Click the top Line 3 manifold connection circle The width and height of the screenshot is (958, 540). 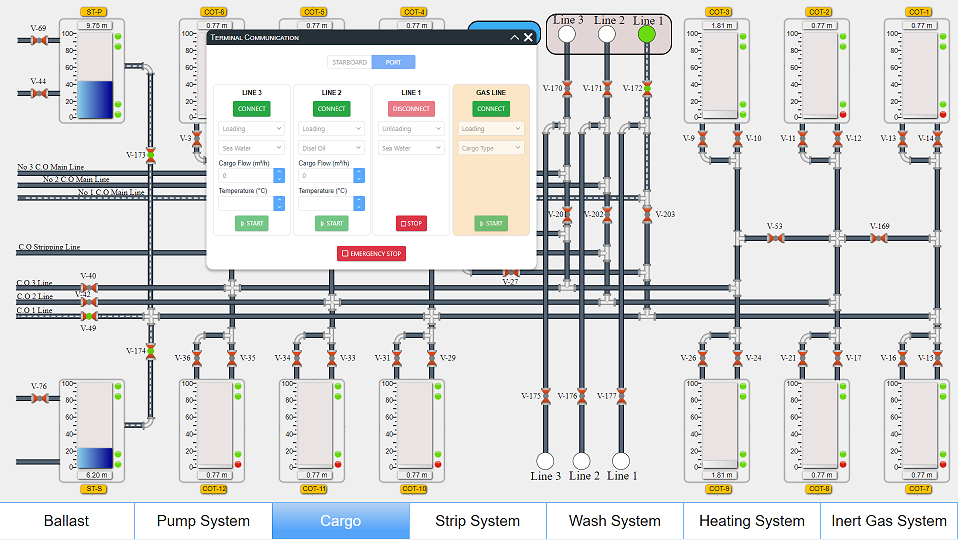567,34
